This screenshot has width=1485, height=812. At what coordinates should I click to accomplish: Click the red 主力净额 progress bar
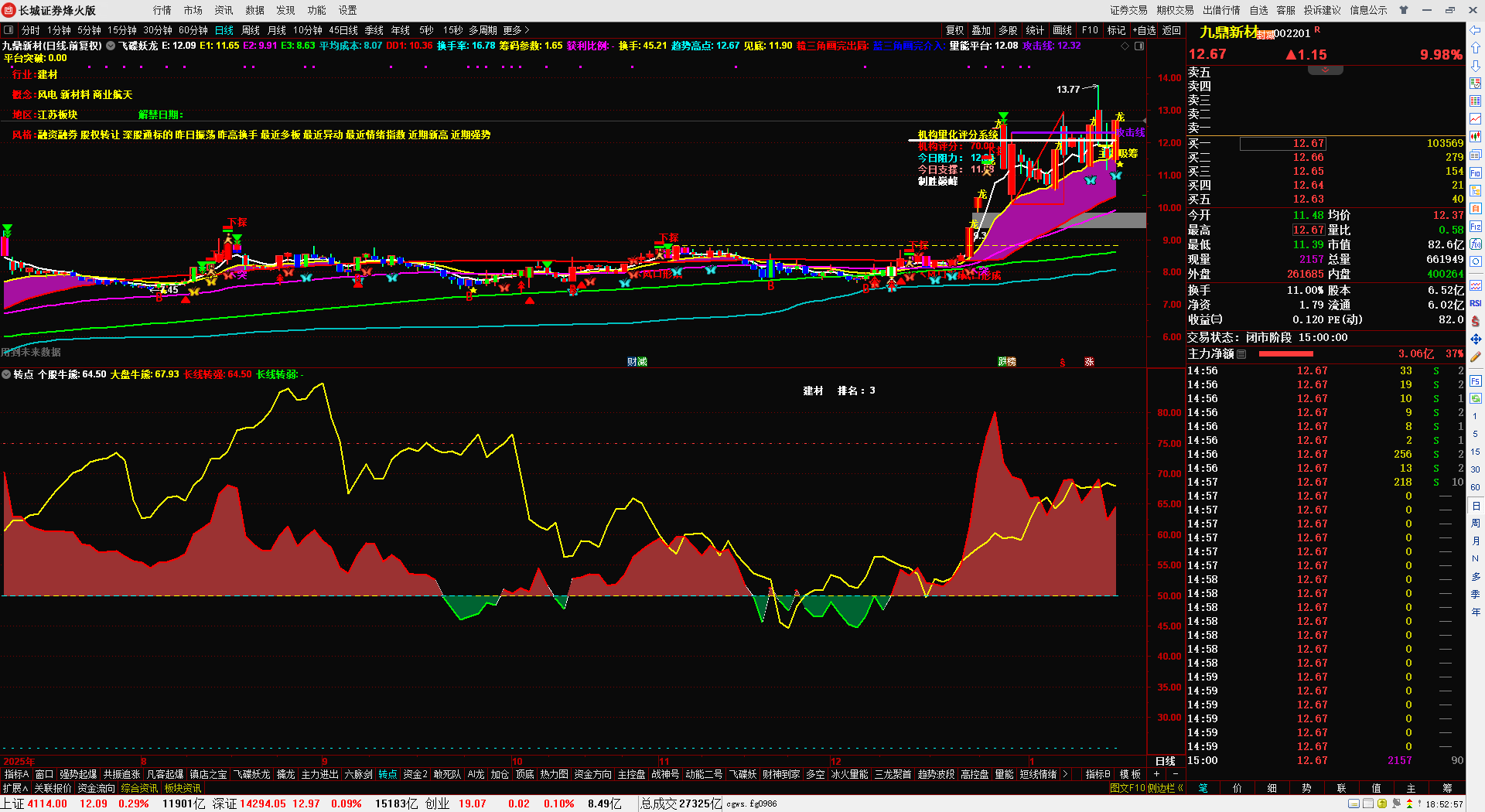coord(1286,354)
